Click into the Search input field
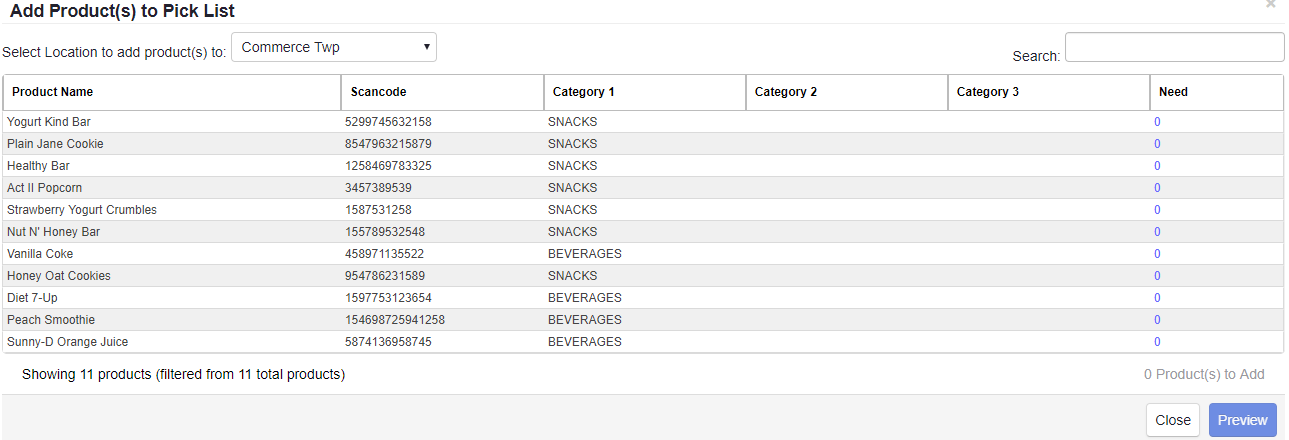The image size is (1289, 440). pyautogui.click(x=1174, y=47)
